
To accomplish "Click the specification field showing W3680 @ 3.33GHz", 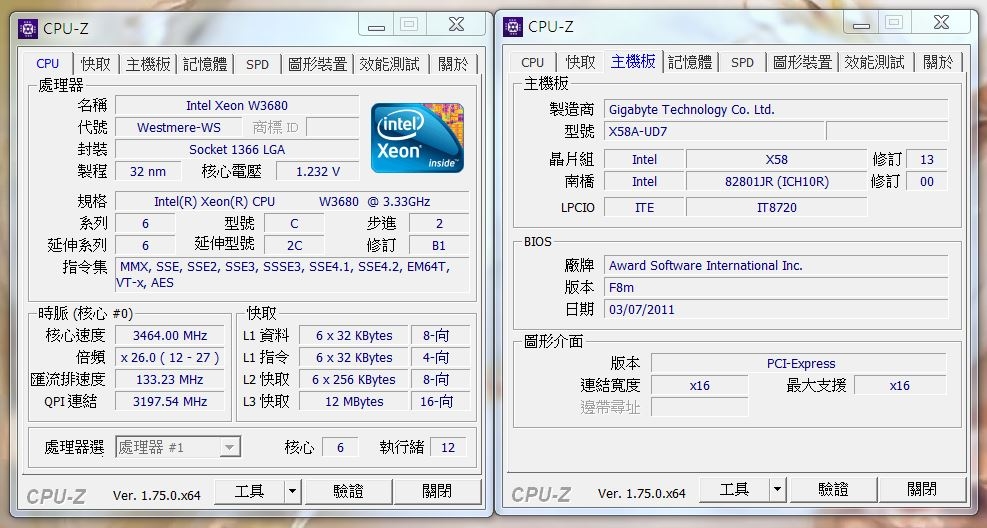I will click(x=292, y=202).
